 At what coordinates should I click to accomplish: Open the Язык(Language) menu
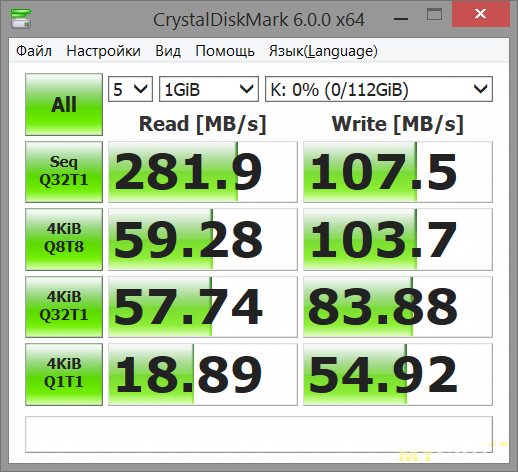coord(323,51)
